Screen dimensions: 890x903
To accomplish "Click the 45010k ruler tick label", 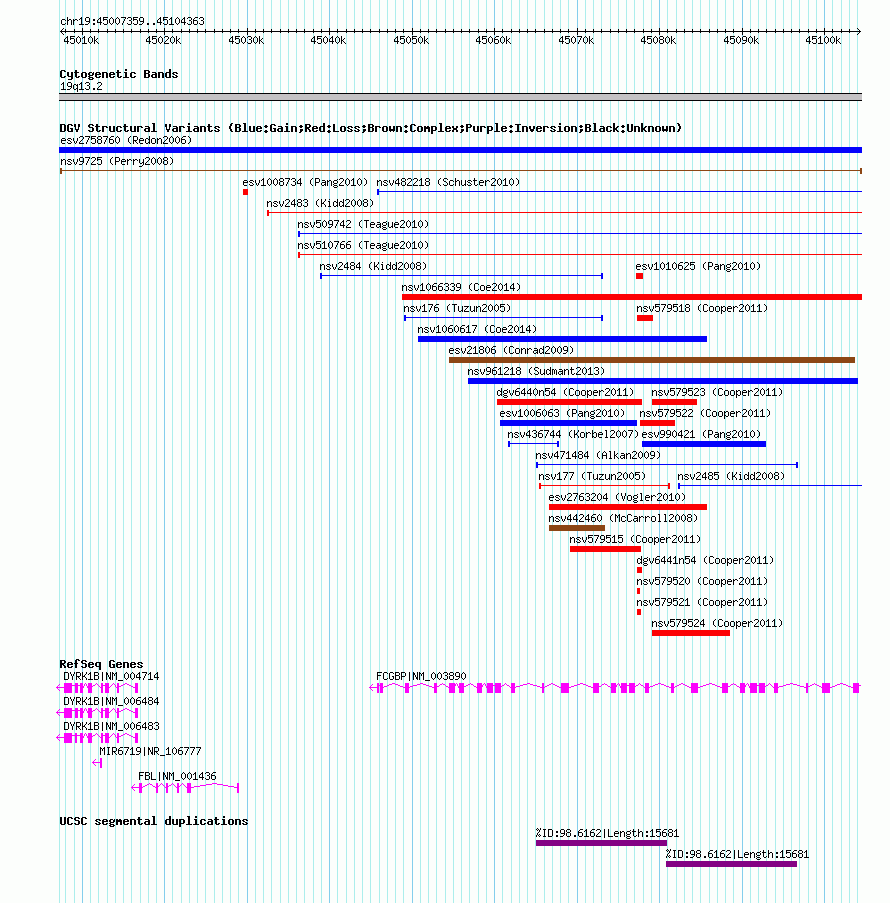I will [x=81, y=40].
